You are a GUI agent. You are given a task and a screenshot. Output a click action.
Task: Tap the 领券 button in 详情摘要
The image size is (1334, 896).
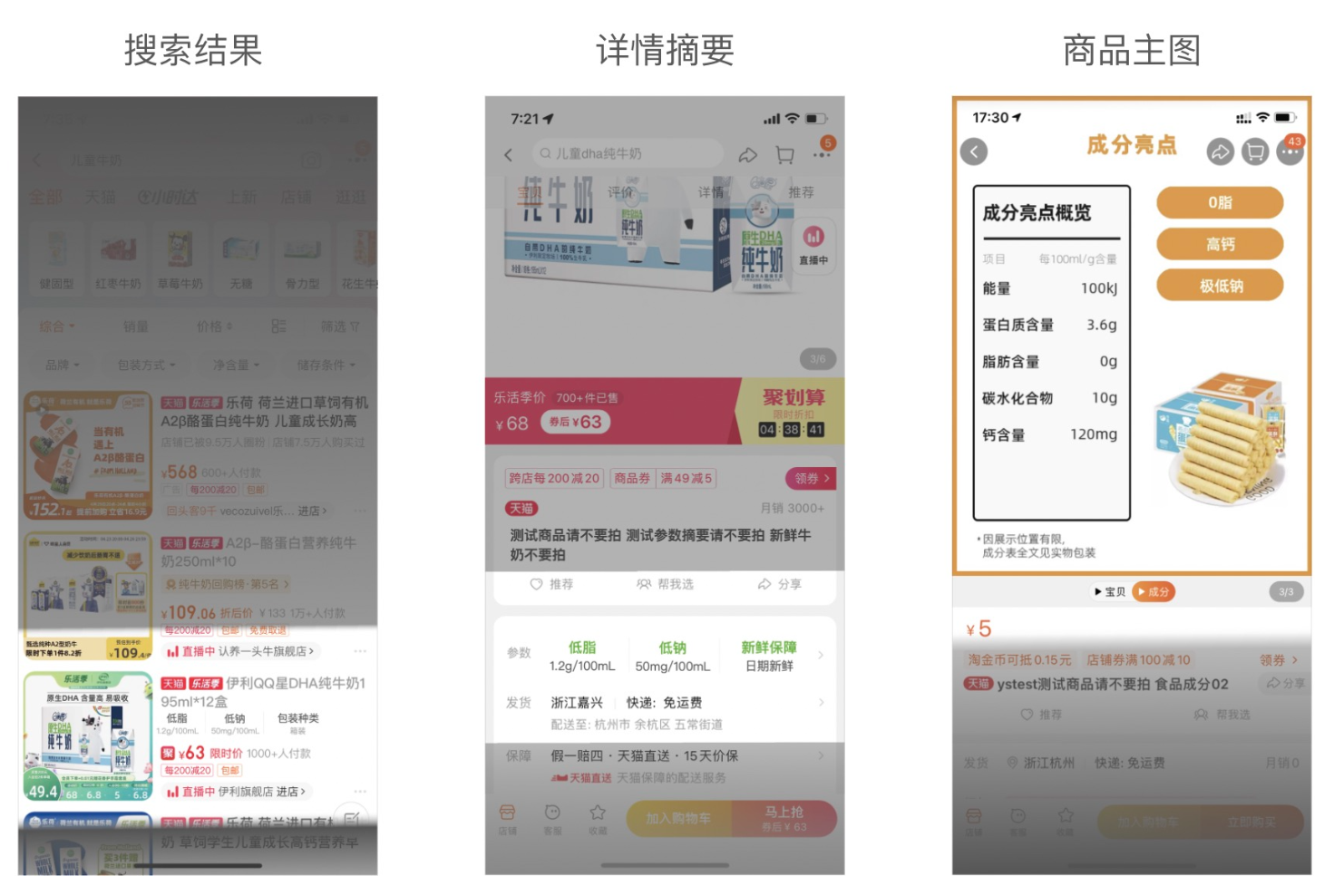811,478
